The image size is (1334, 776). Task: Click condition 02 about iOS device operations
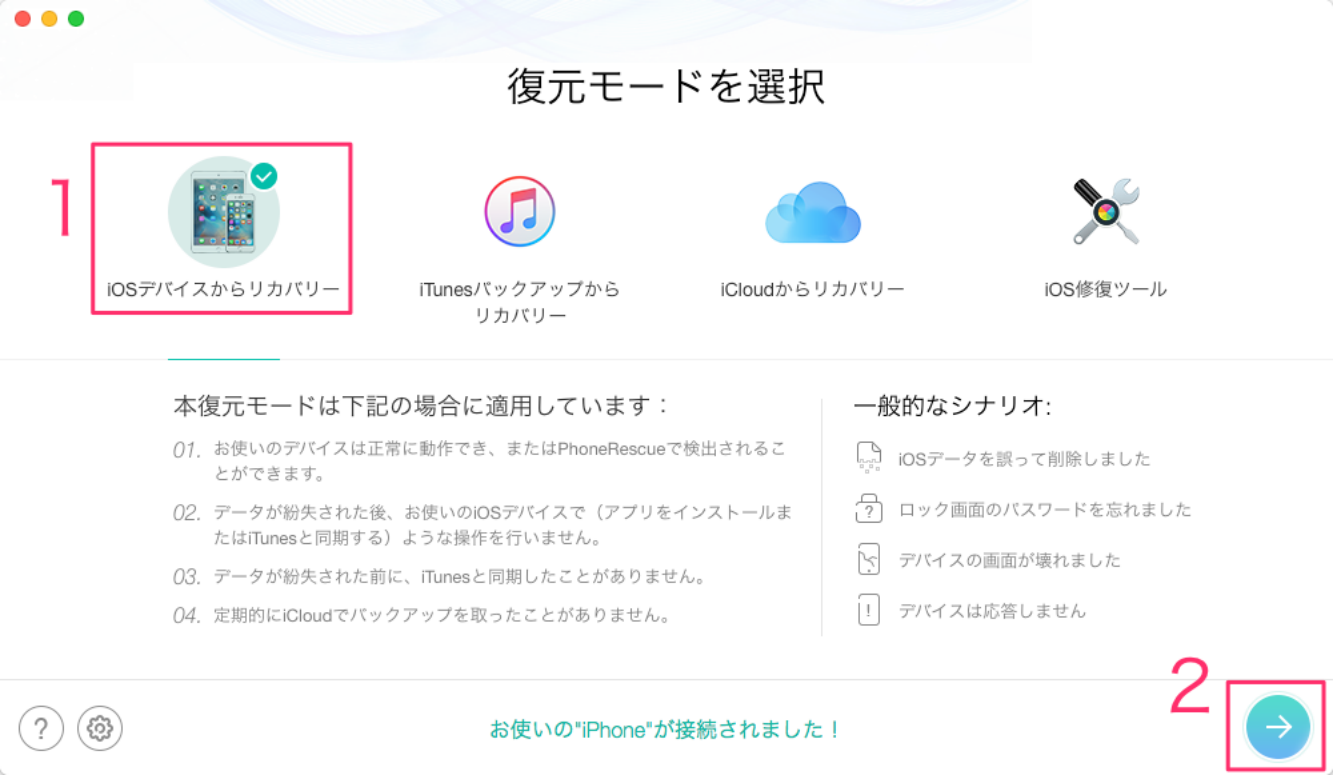pos(483,525)
